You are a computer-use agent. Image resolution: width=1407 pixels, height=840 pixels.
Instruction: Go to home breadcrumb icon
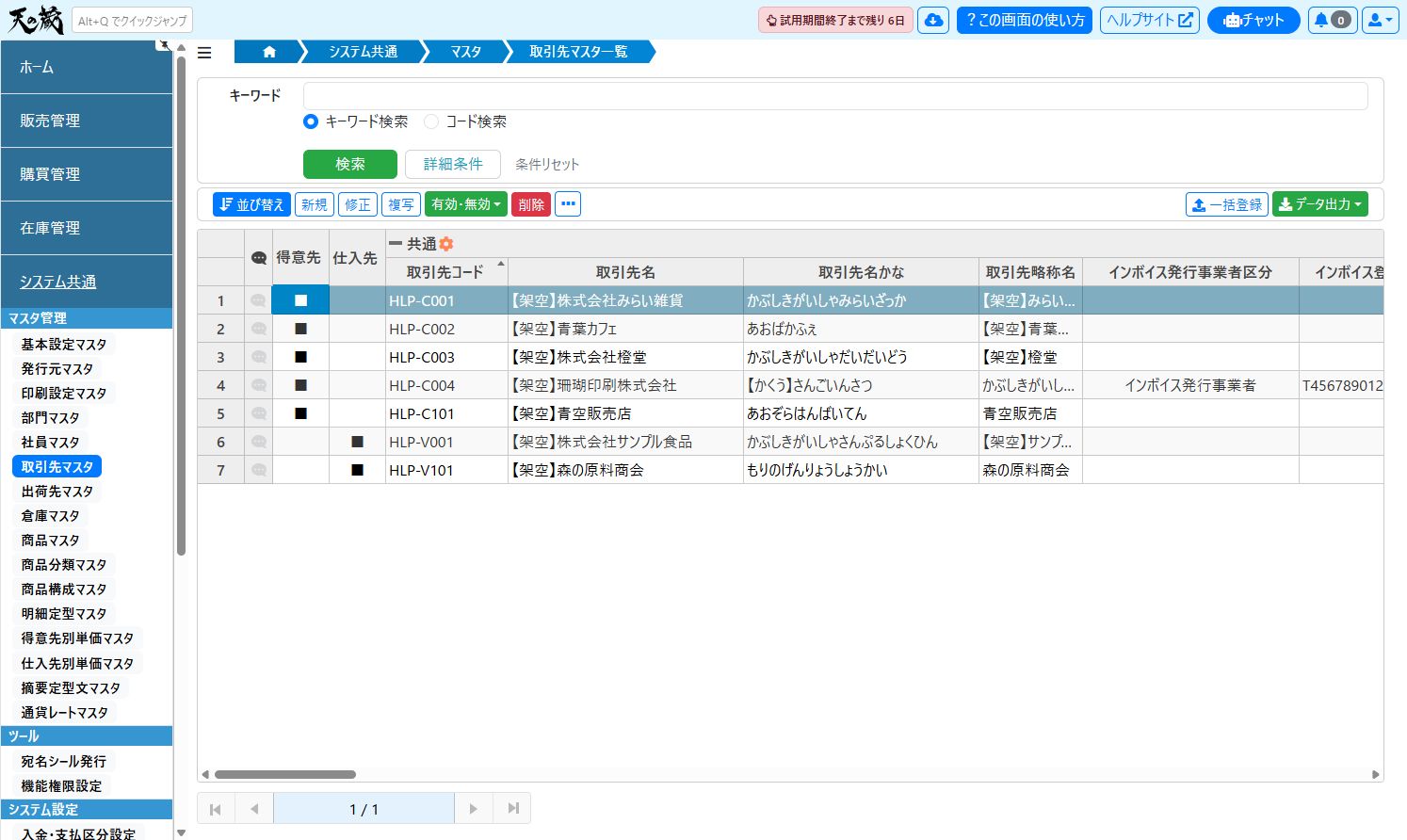[269, 52]
